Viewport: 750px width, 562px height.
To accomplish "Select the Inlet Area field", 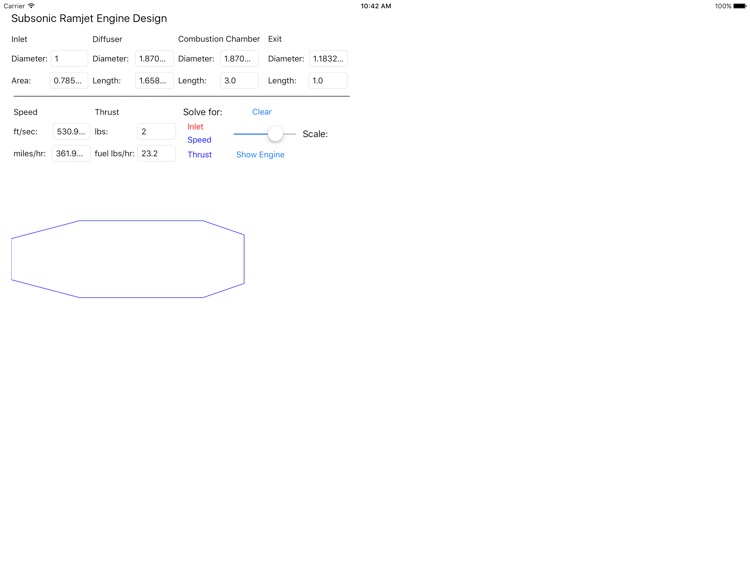I will coord(69,80).
